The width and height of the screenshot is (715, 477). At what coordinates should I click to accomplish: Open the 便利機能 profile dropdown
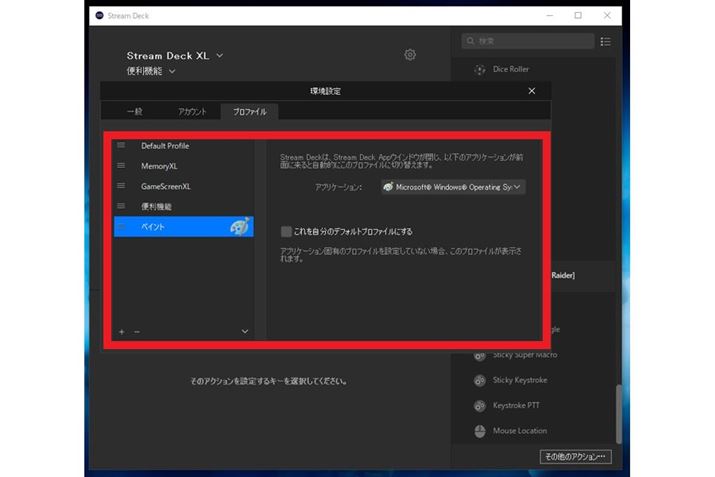[172, 71]
